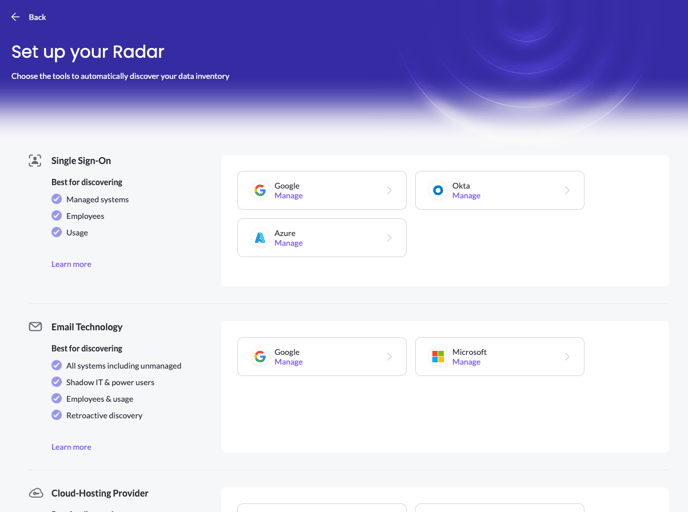Click the Back link text

click(x=37, y=17)
